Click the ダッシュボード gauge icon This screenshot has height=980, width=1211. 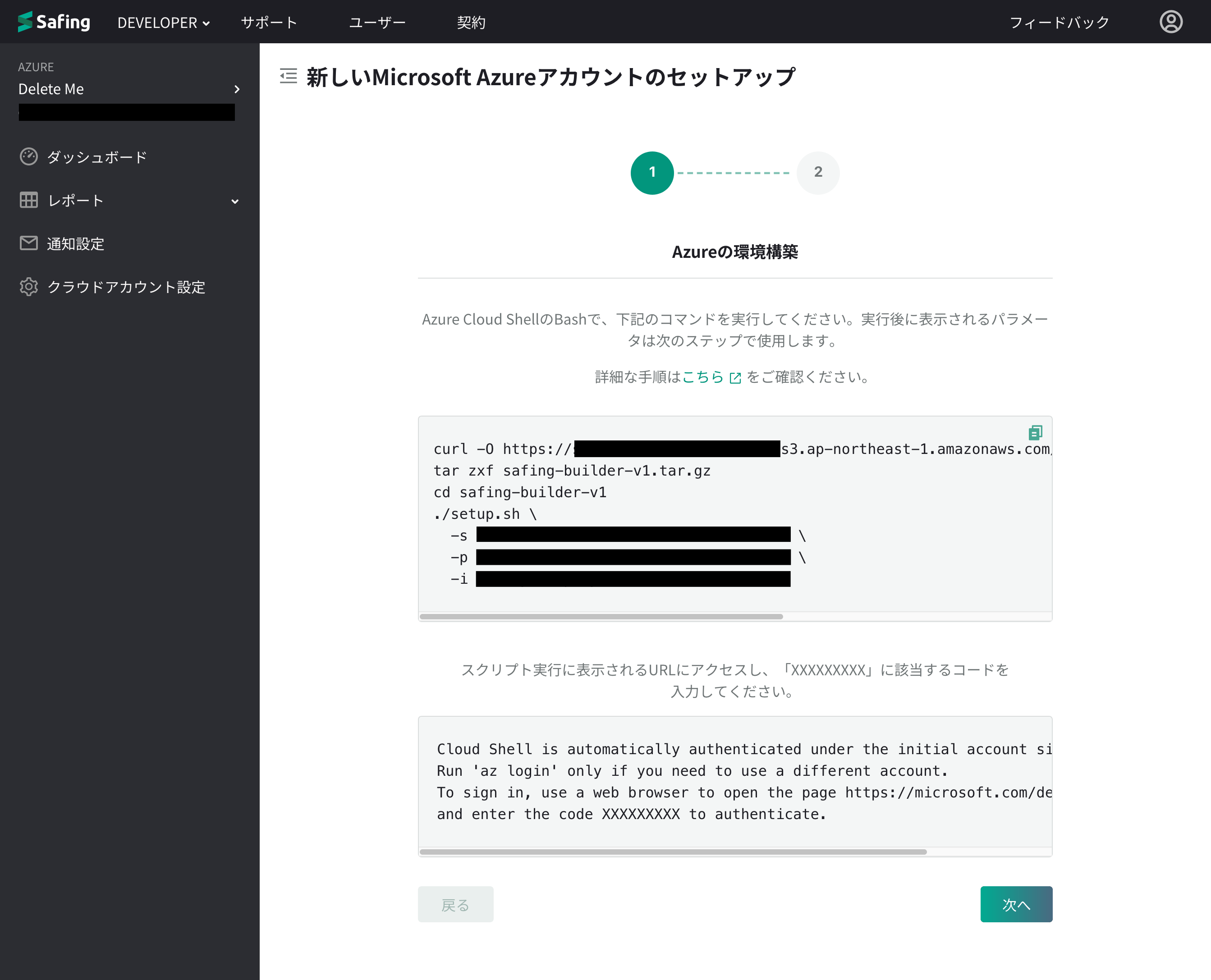(x=29, y=156)
